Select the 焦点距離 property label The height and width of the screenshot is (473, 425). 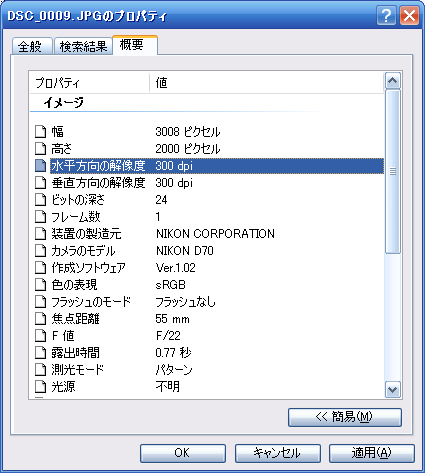pyautogui.click(x=75, y=319)
